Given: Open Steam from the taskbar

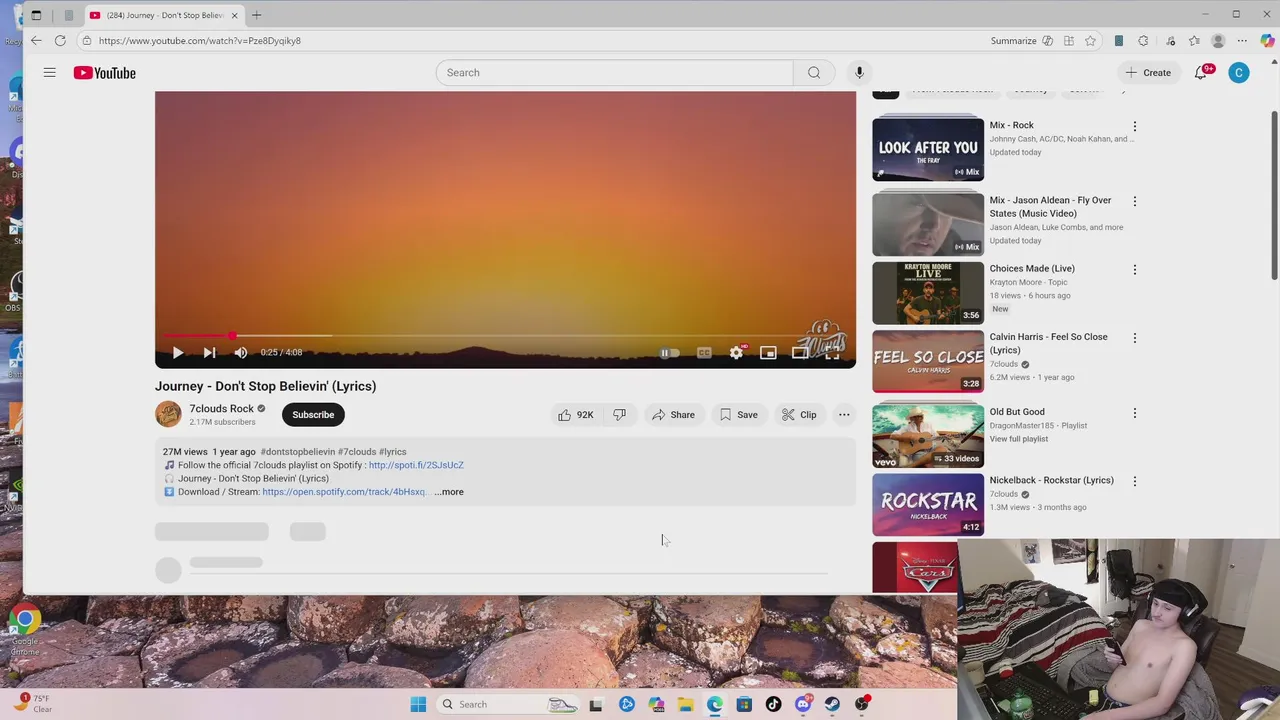Looking at the screenshot, I should coord(832,704).
